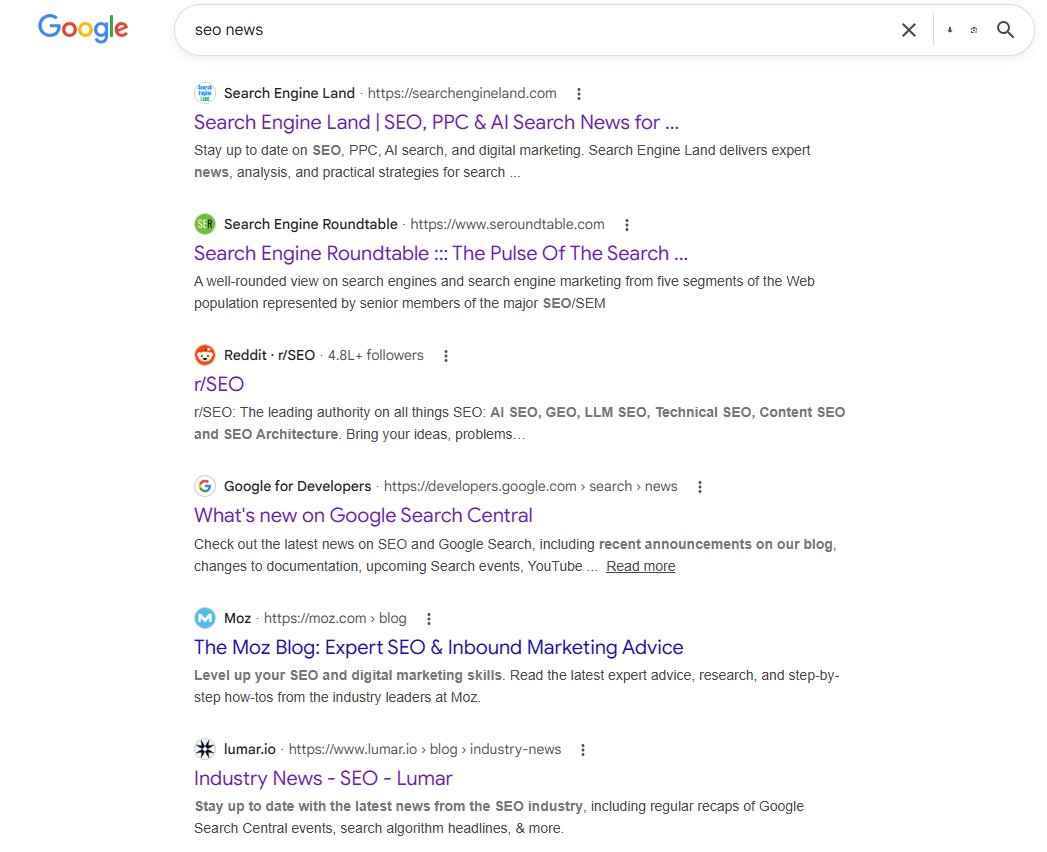
Task: Click the 'Google for Developers' site name
Action: tap(297, 485)
